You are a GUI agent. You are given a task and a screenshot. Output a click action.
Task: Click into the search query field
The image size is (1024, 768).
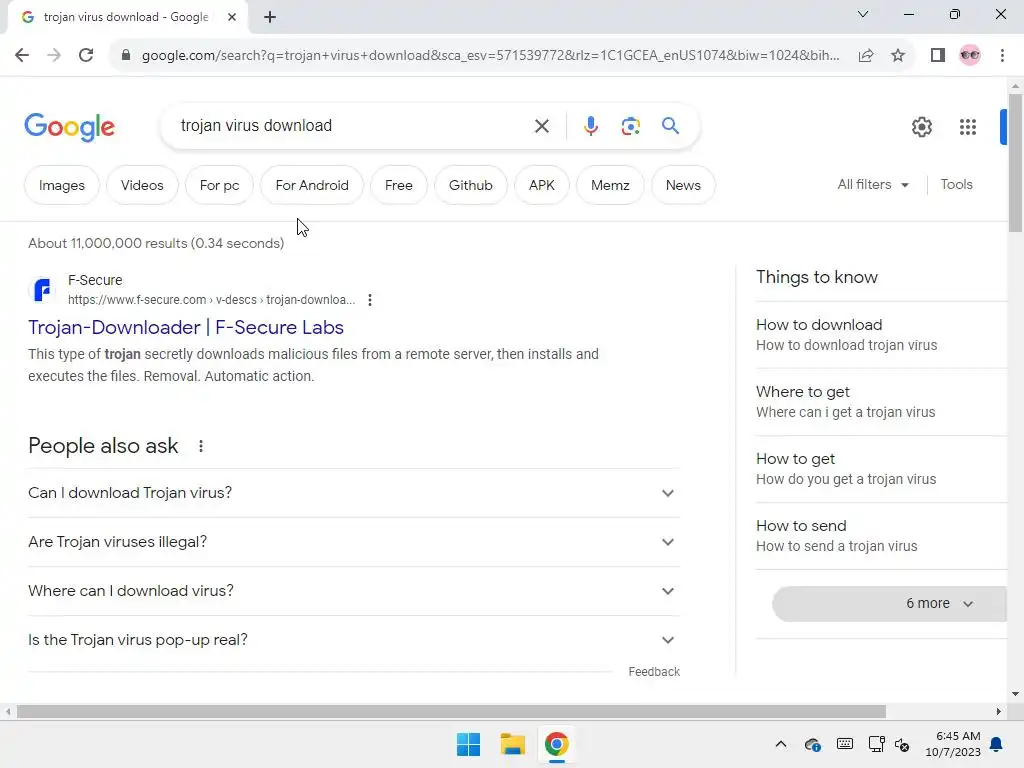pyautogui.click(x=353, y=125)
